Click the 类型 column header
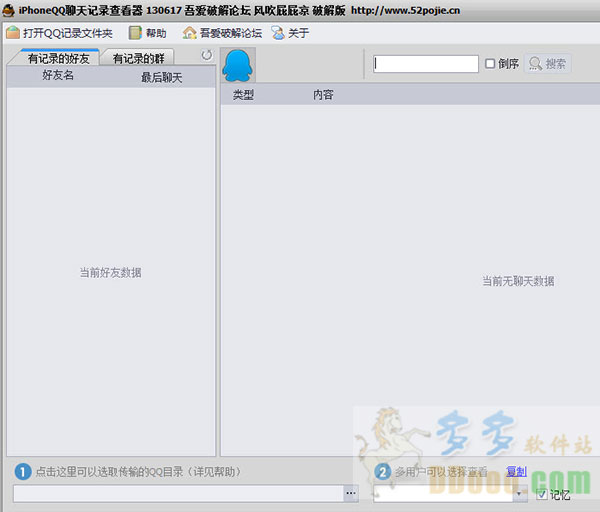Image resolution: width=600 pixels, height=512 pixels. 243,95
